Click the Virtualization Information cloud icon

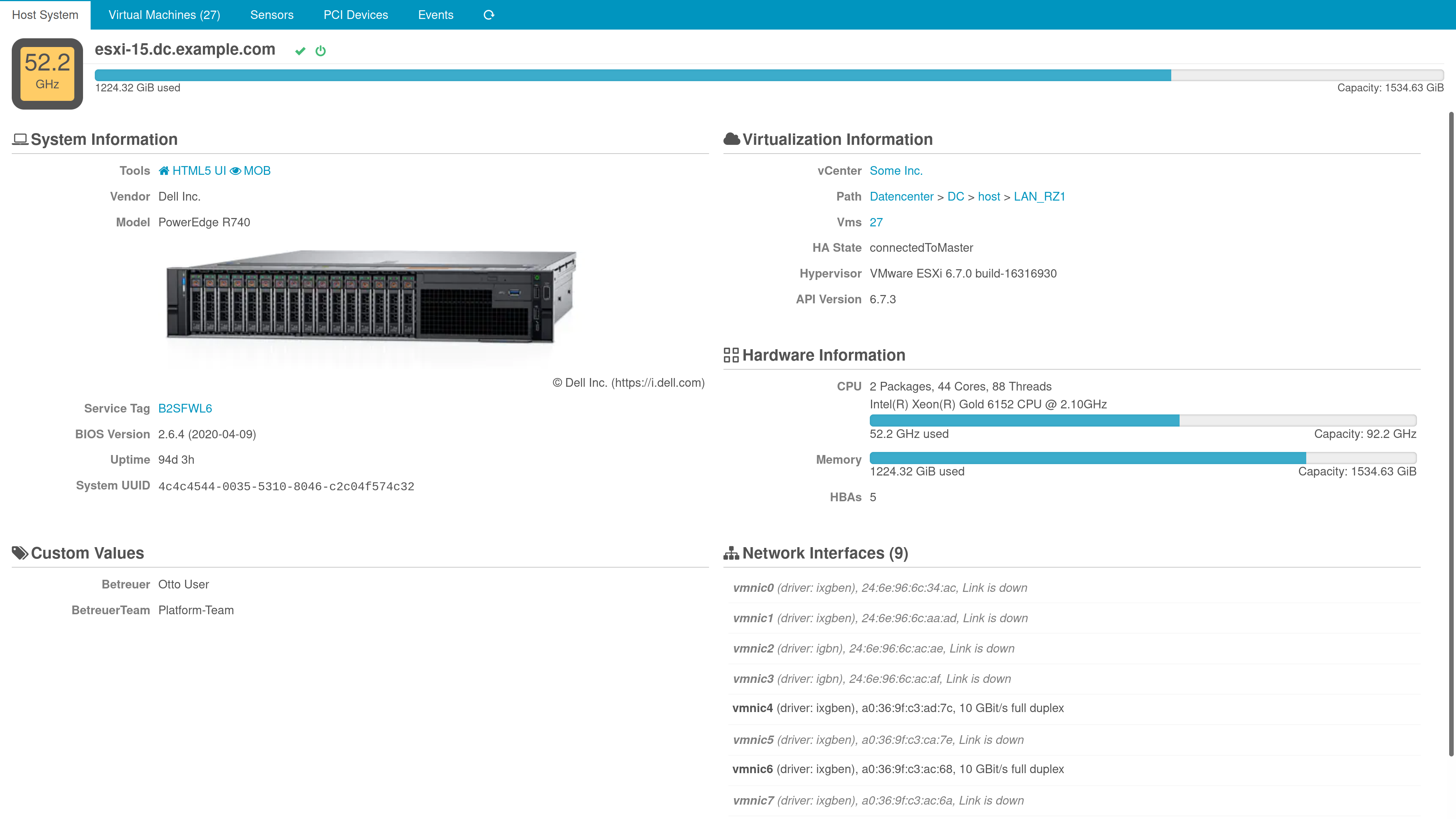click(x=731, y=139)
